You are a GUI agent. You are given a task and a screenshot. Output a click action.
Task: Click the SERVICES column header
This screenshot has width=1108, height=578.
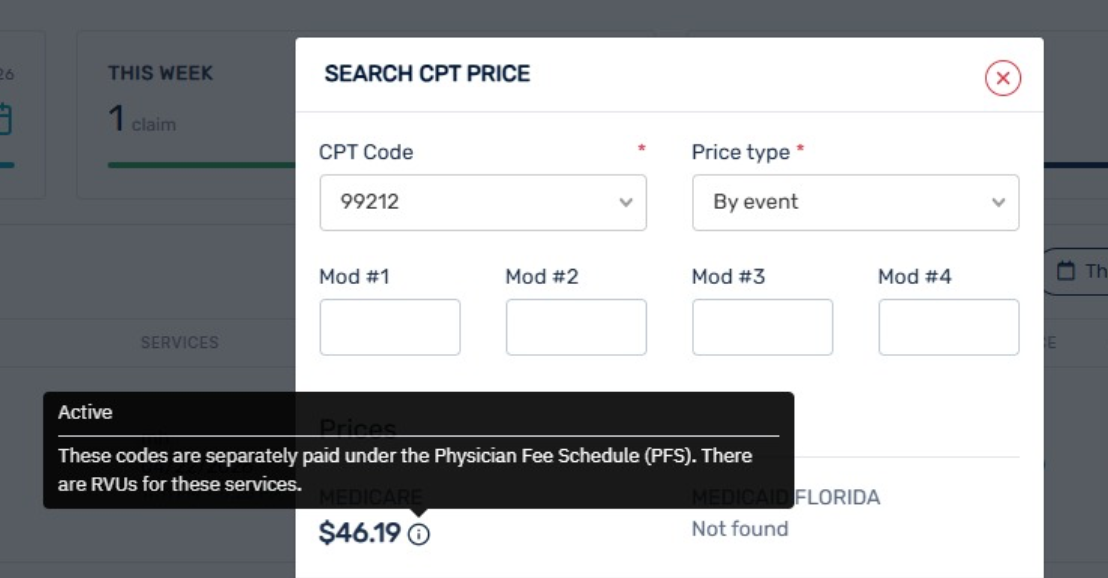click(x=179, y=342)
